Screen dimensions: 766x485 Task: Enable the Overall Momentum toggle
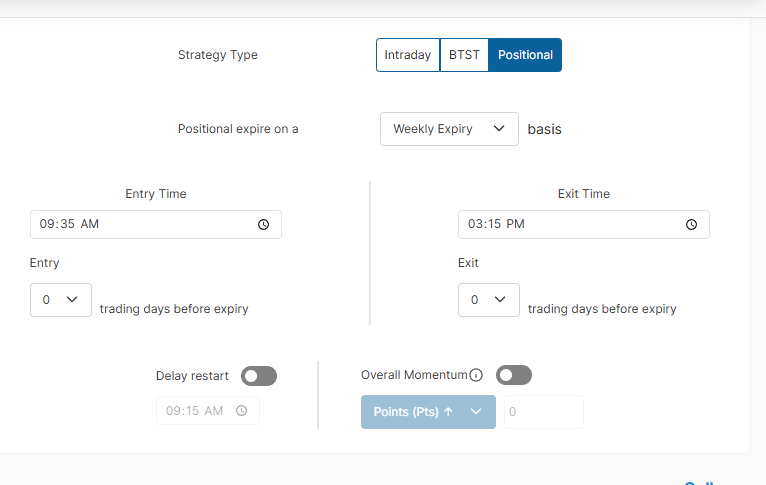click(514, 375)
